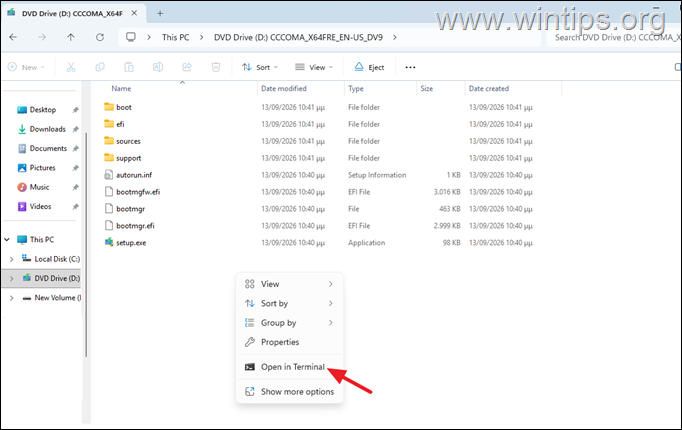Click the Share toolbar icon
The height and width of the screenshot is (430, 682).
click(187, 67)
